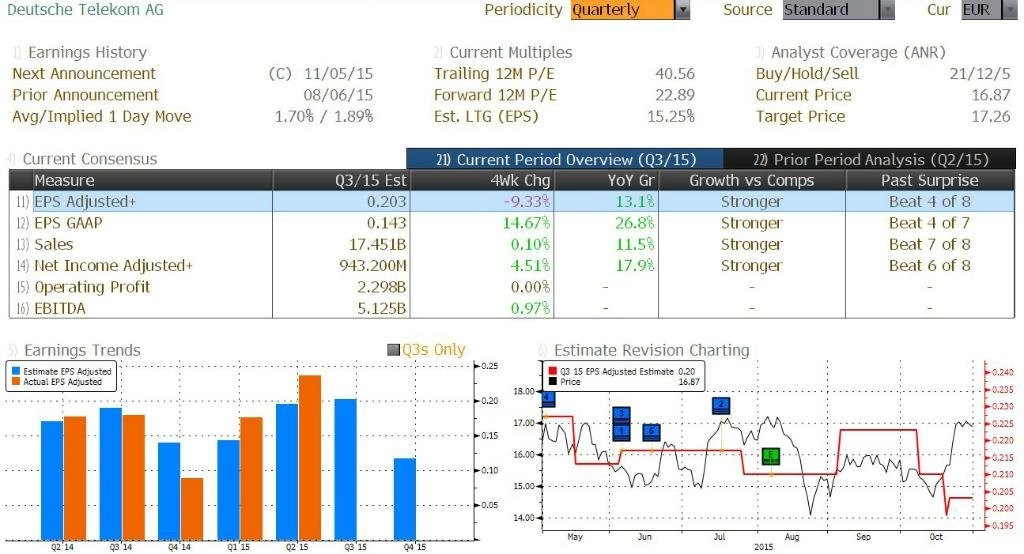
Task: Click the Deutsche Telekom AG title
Action: coord(86,9)
